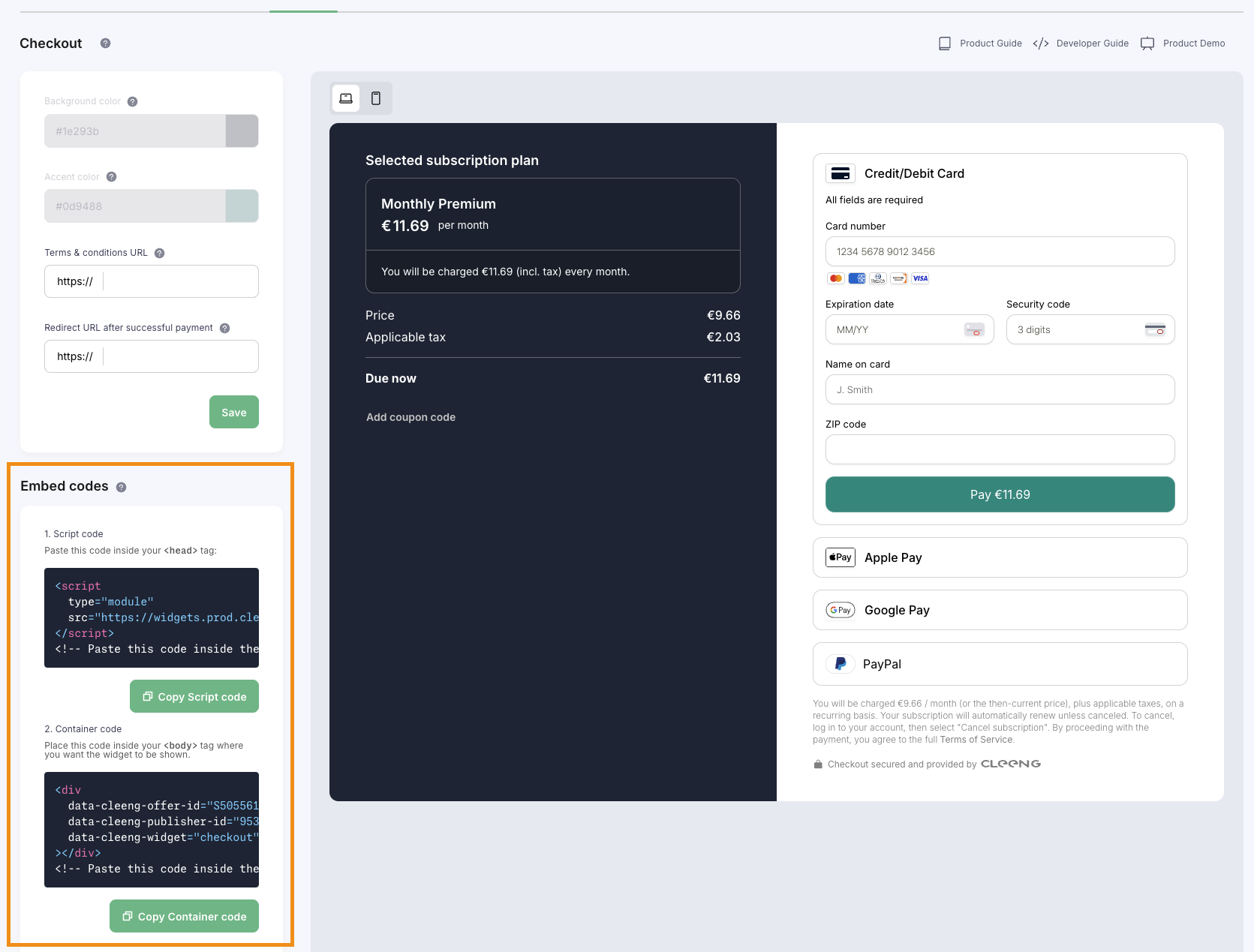
Task: Focus the Name on card field
Action: click(1000, 389)
